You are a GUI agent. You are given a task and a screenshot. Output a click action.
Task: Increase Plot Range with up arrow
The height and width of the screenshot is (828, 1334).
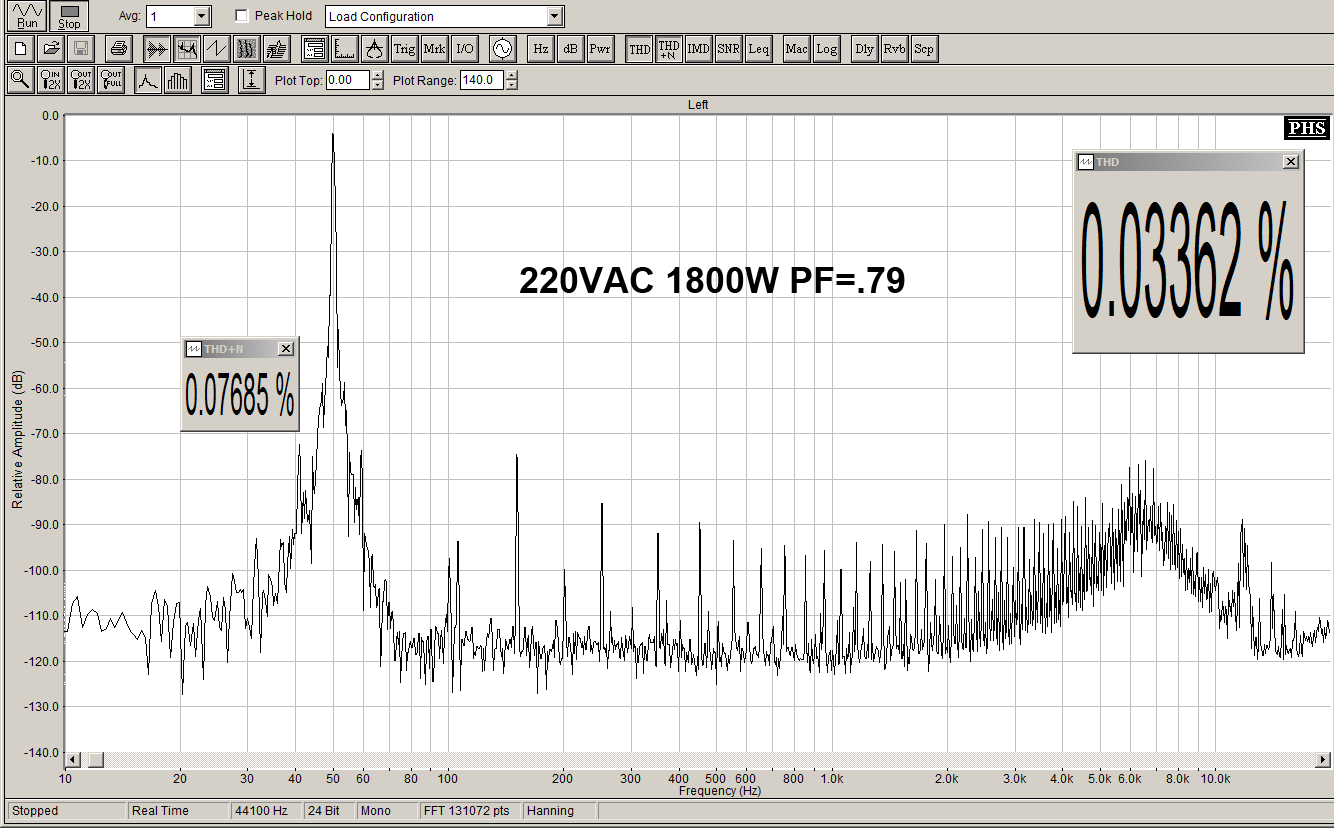[x=512, y=76]
